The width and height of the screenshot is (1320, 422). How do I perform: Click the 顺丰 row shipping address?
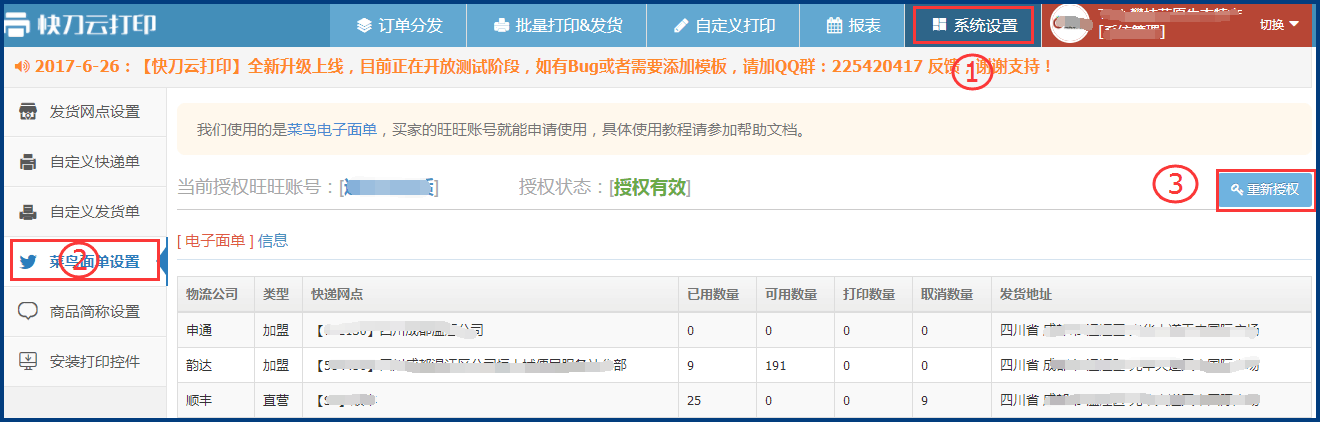pos(1131,399)
